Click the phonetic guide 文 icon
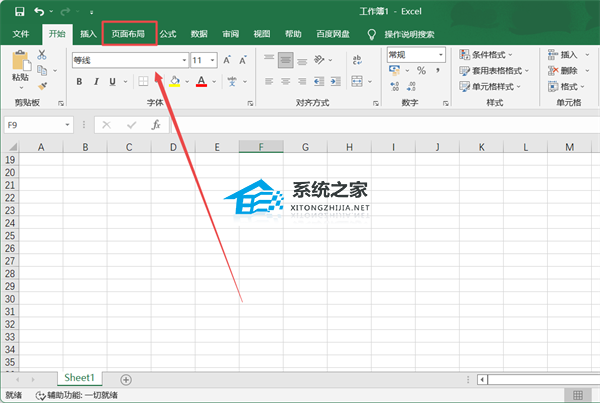The height and width of the screenshot is (403, 600). [x=232, y=82]
